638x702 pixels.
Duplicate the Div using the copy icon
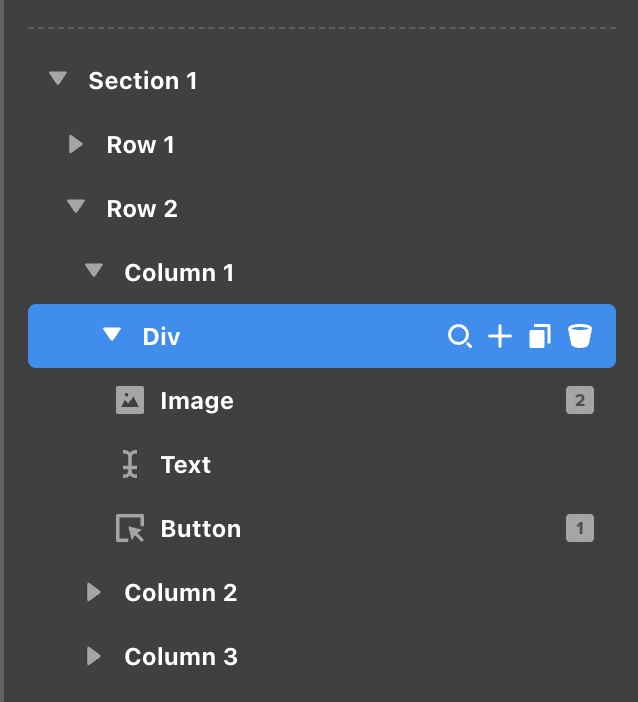(539, 337)
